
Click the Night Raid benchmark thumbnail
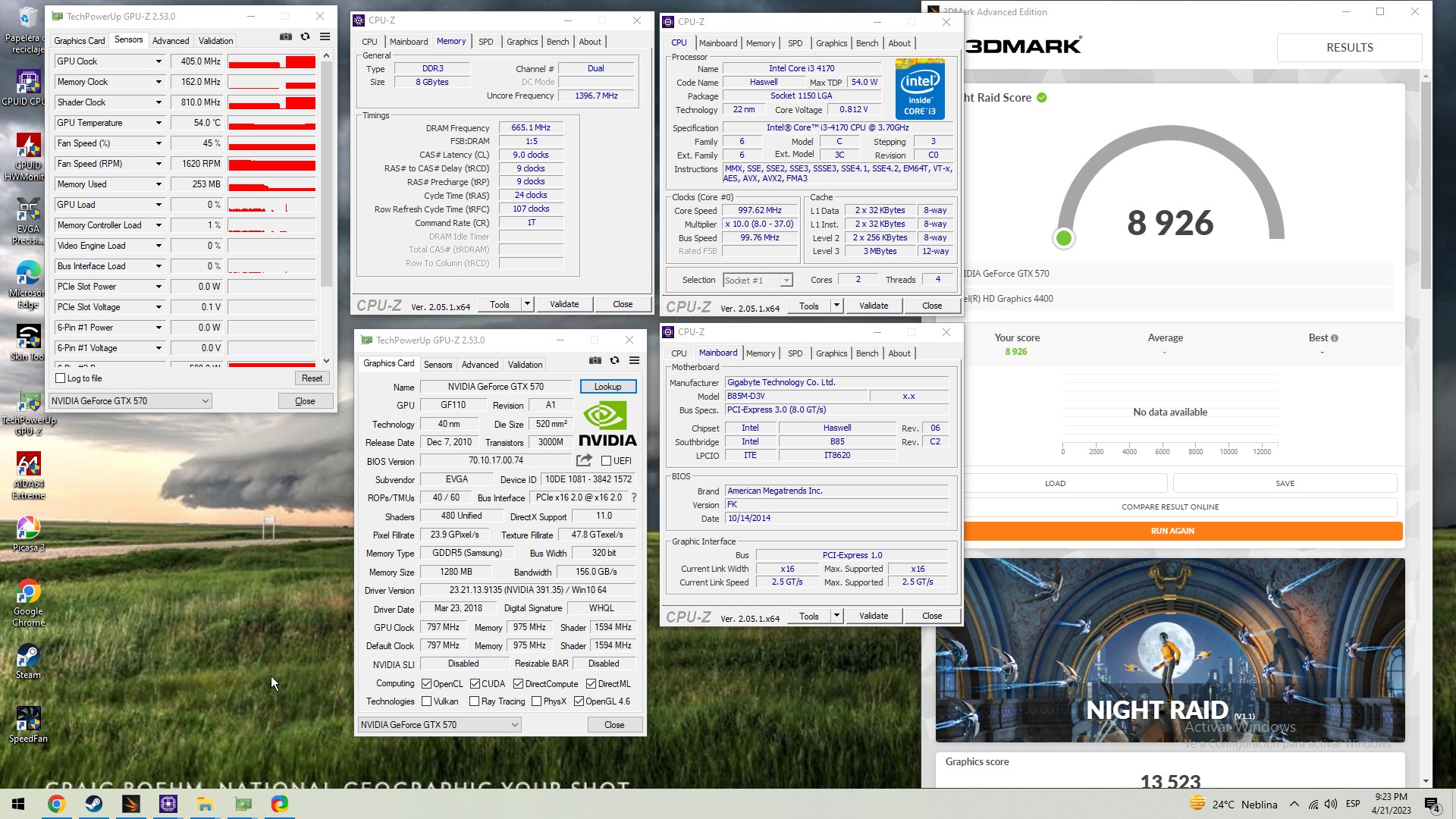pos(1170,650)
